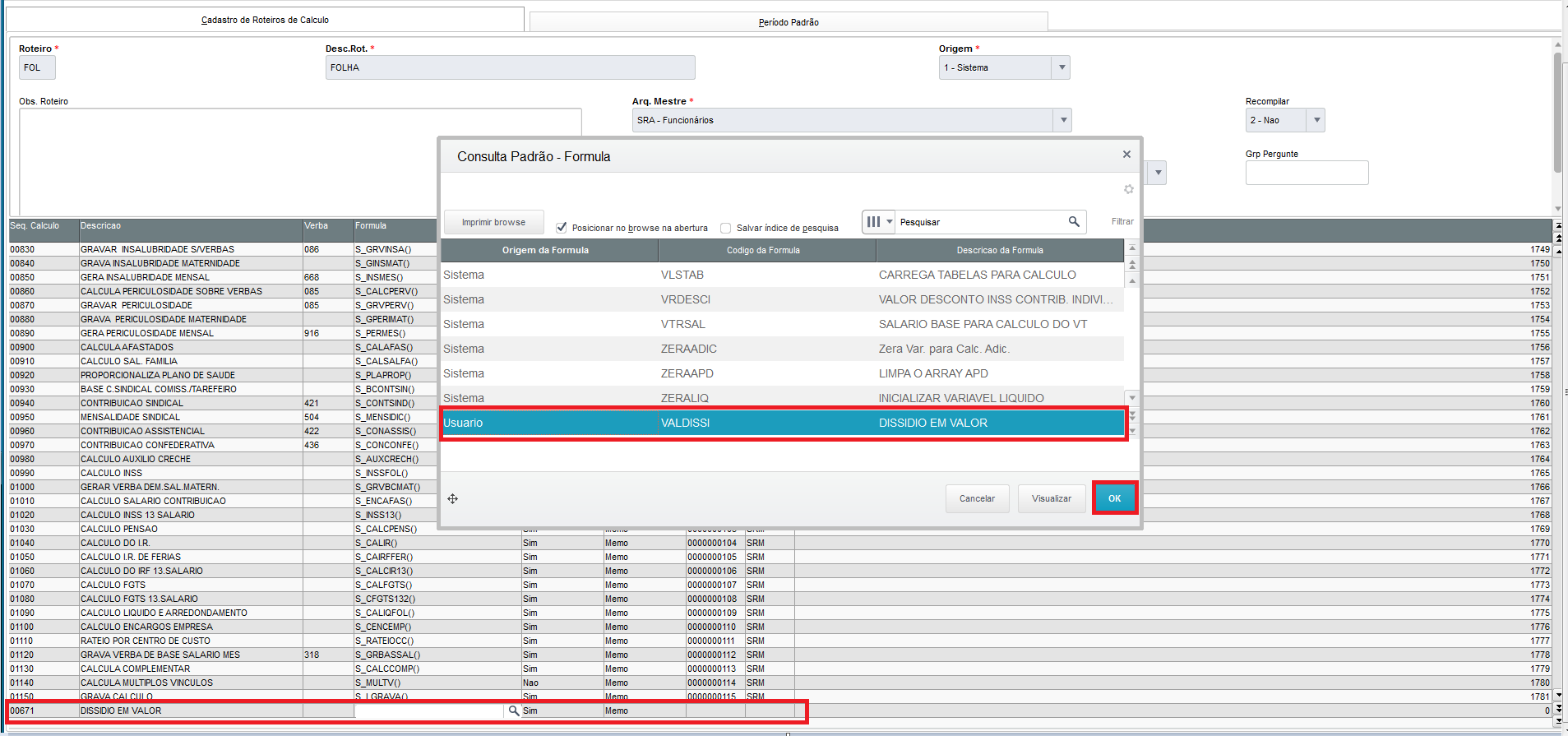Switch to Período Padrão tab
This screenshot has height=736, width=1568.
pos(789,22)
